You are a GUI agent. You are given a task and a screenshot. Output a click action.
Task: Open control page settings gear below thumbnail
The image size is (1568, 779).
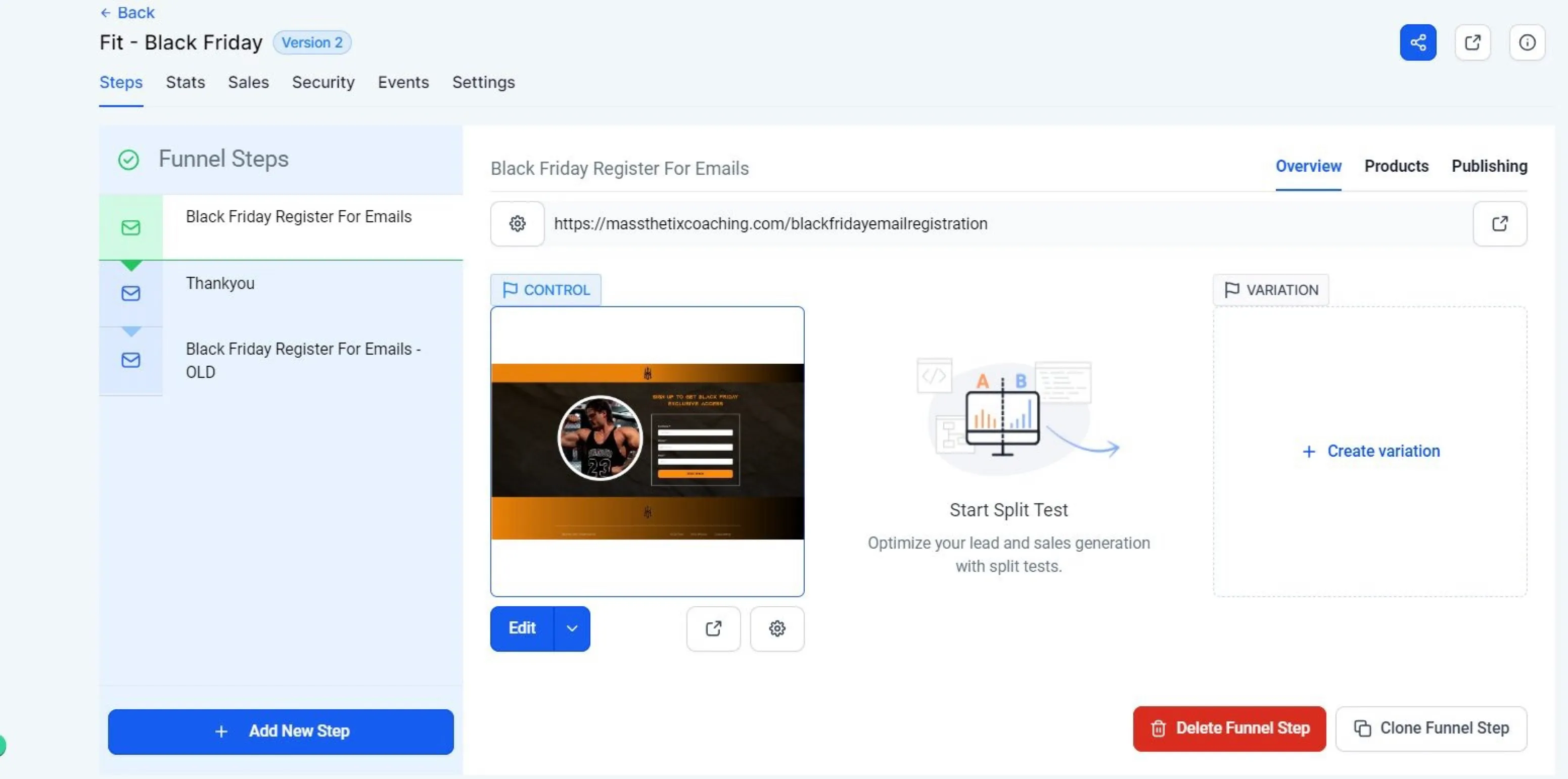click(777, 628)
